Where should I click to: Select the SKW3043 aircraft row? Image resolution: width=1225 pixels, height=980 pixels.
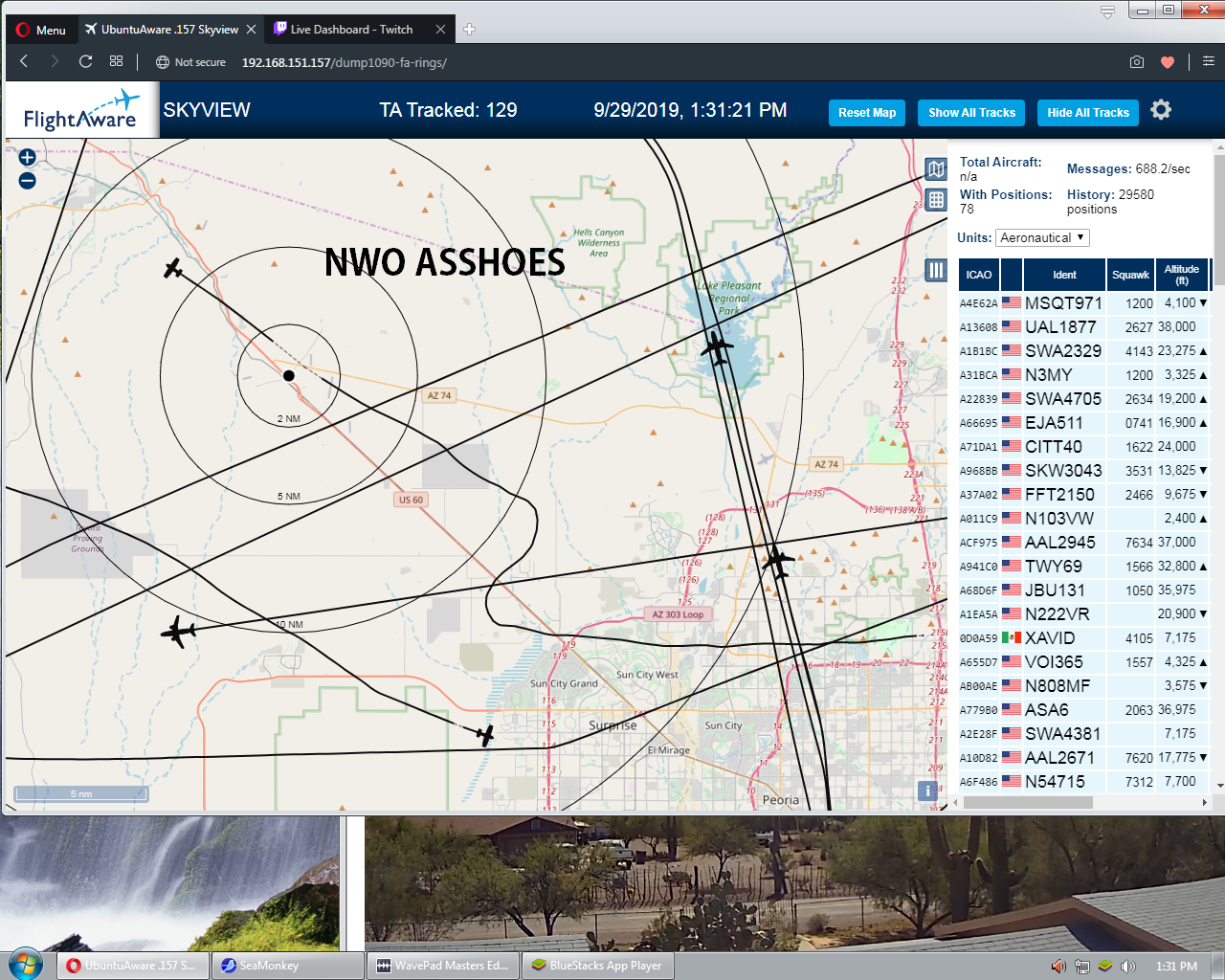(1083, 471)
